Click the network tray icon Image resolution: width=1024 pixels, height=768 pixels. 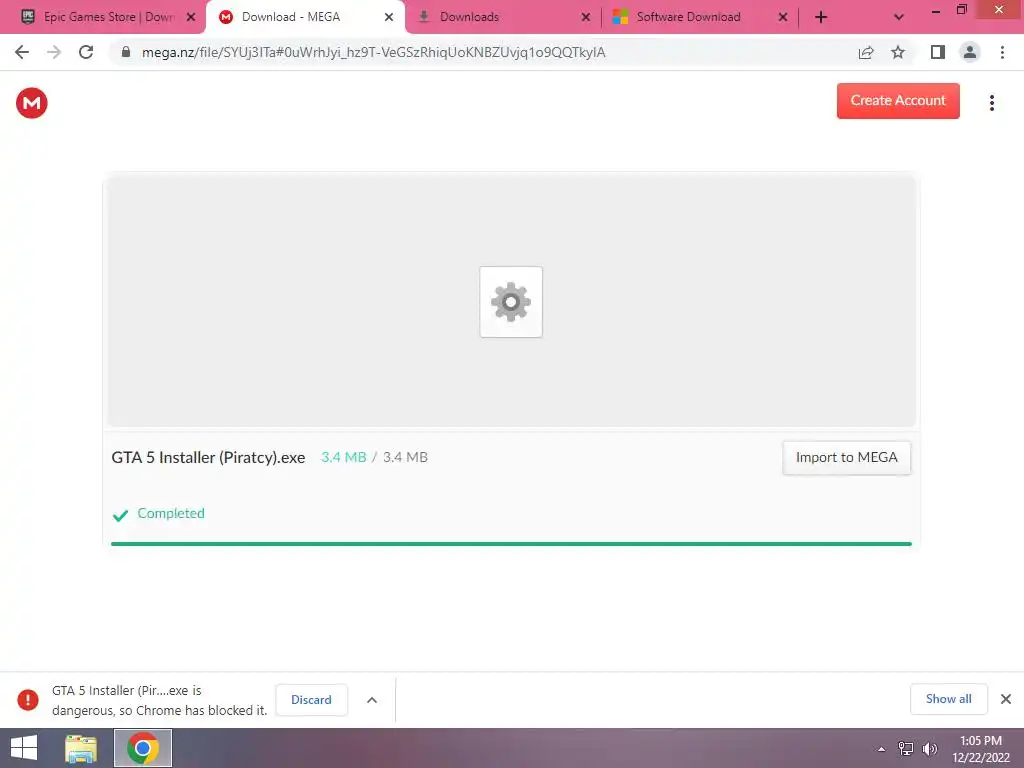tap(906, 749)
